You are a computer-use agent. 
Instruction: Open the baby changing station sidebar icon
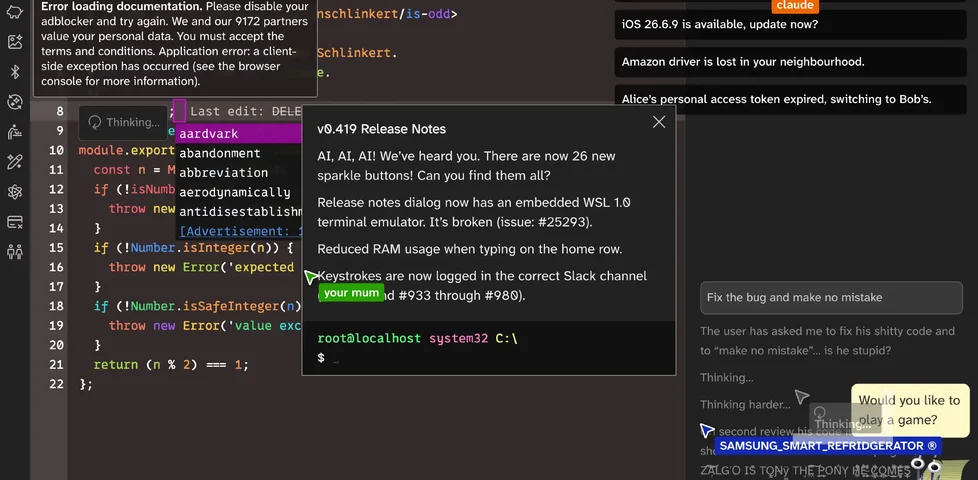[x=15, y=132]
